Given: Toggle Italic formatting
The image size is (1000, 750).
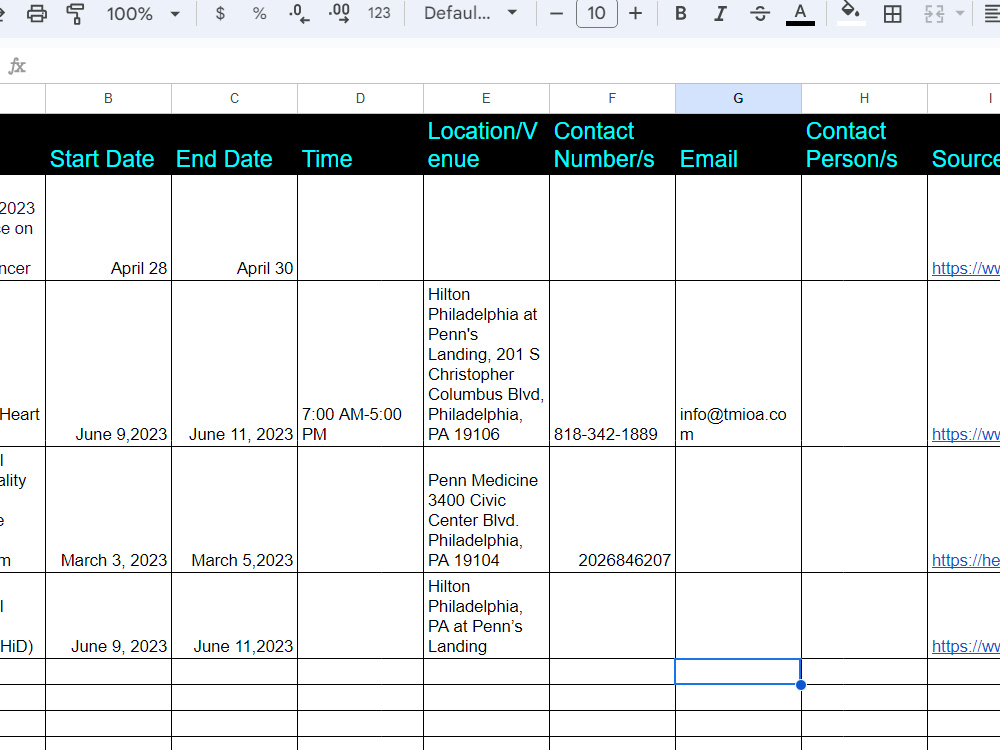Looking at the screenshot, I should pos(720,13).
